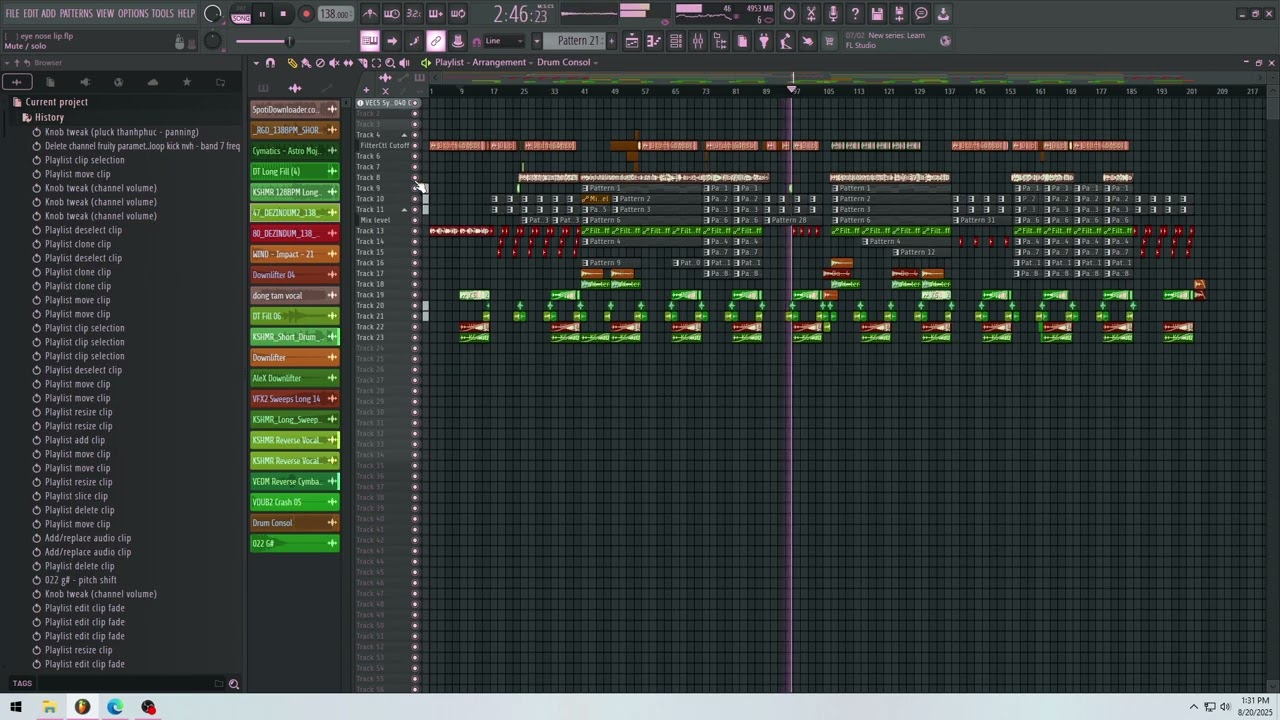Pause playback with the pause button
Screen dimensions: 1280x720
(x=262, y=14)
